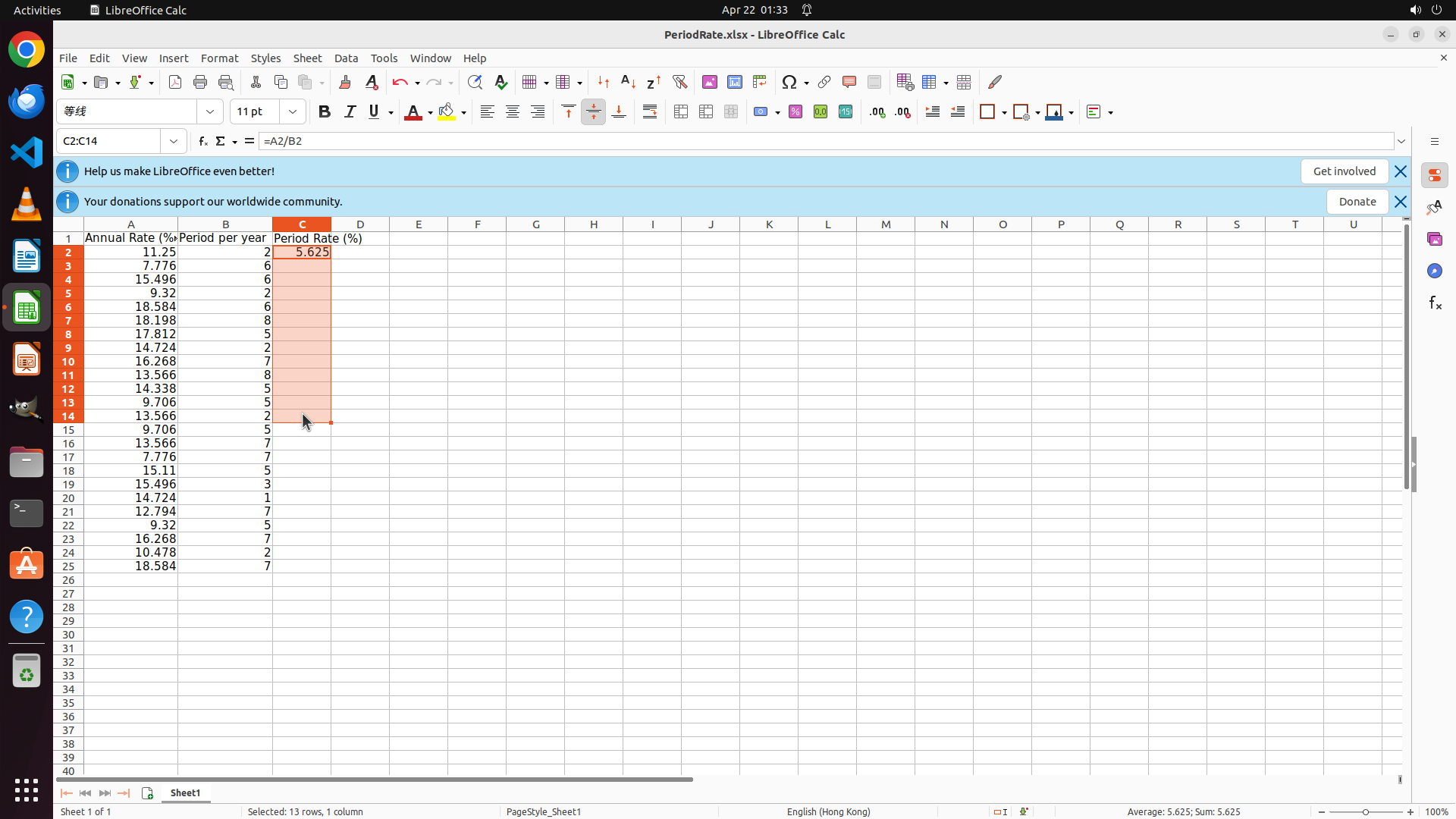
Task: Toggle Bold formatting
Action: [324, 112]
